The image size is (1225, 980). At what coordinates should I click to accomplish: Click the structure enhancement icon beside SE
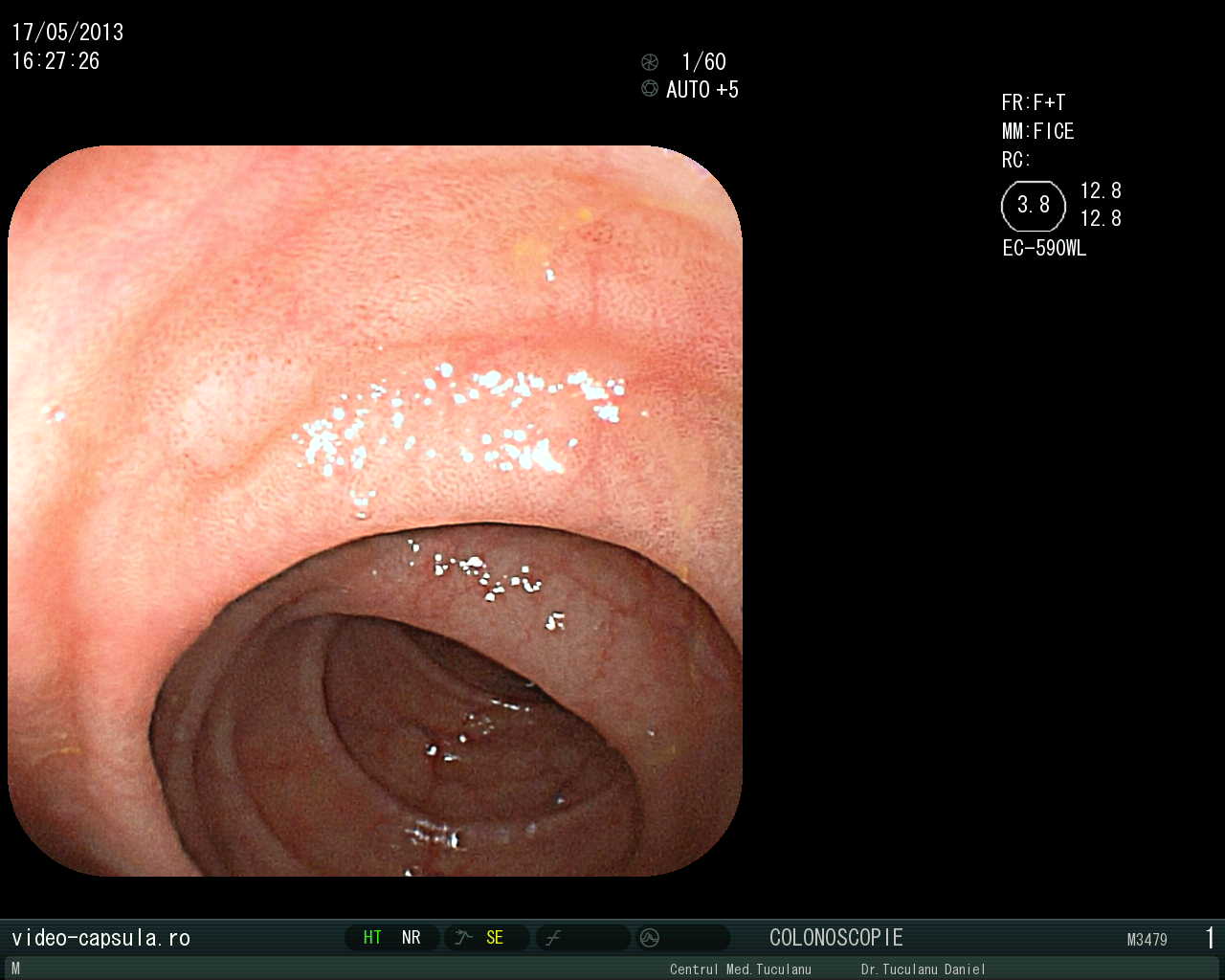point(463,938)
